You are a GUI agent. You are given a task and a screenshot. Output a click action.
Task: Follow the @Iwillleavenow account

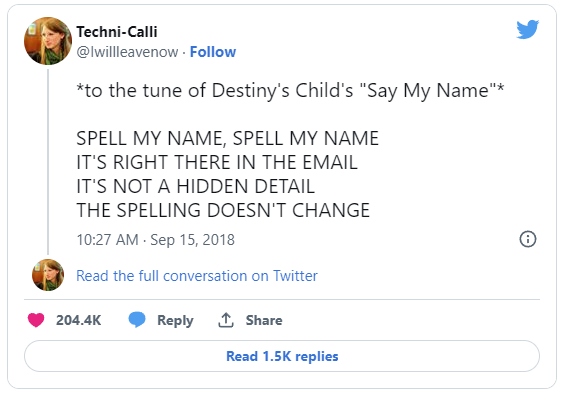click(213, 52)
